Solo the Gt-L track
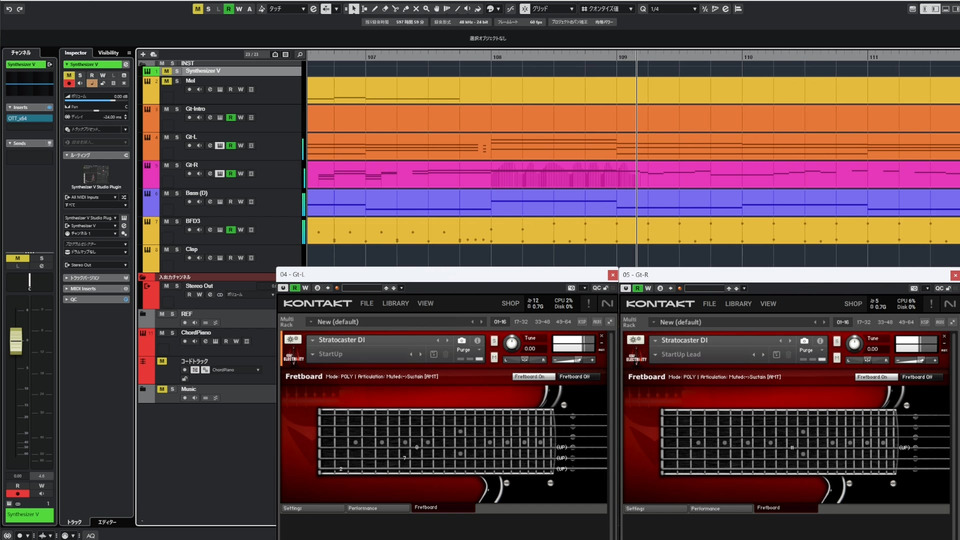Viewport: 960px width, 540px height. pyautogui.click(x=176, y=137)
